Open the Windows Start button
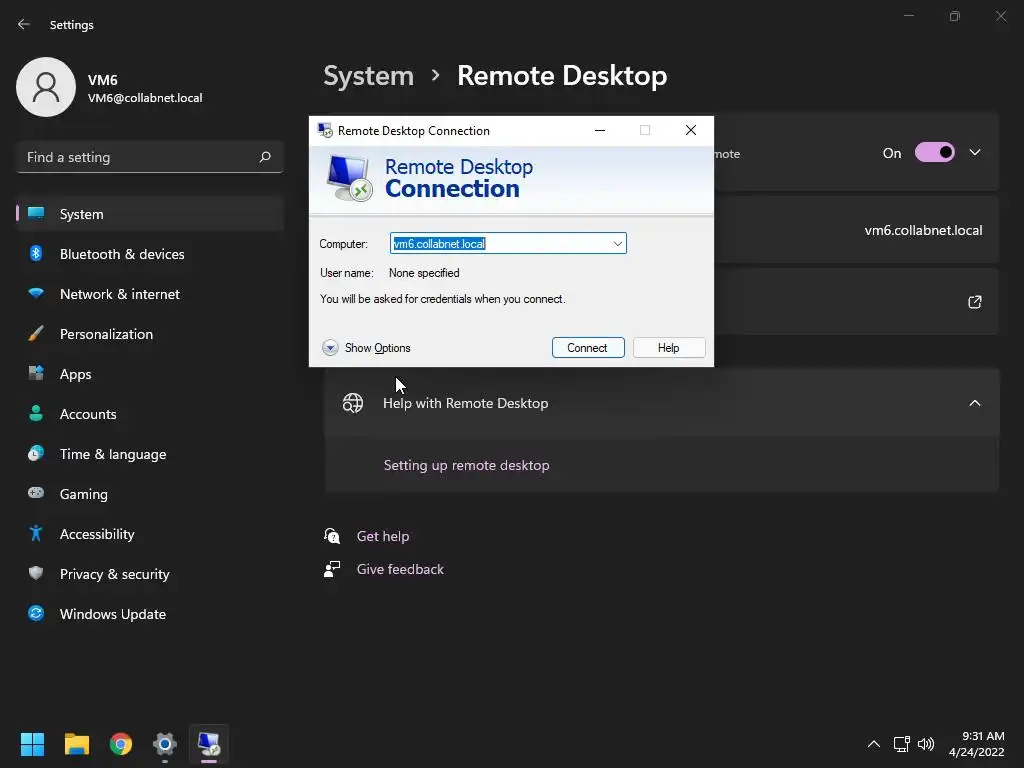This screenshot has height=768, width=1024. [32, 744]
